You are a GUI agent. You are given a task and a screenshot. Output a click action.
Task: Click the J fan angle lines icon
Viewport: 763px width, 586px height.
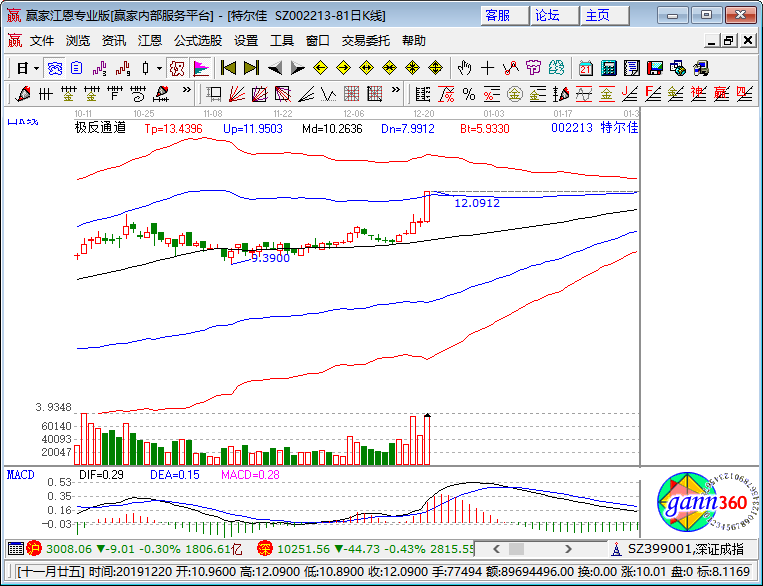click(x=630, y=94)
